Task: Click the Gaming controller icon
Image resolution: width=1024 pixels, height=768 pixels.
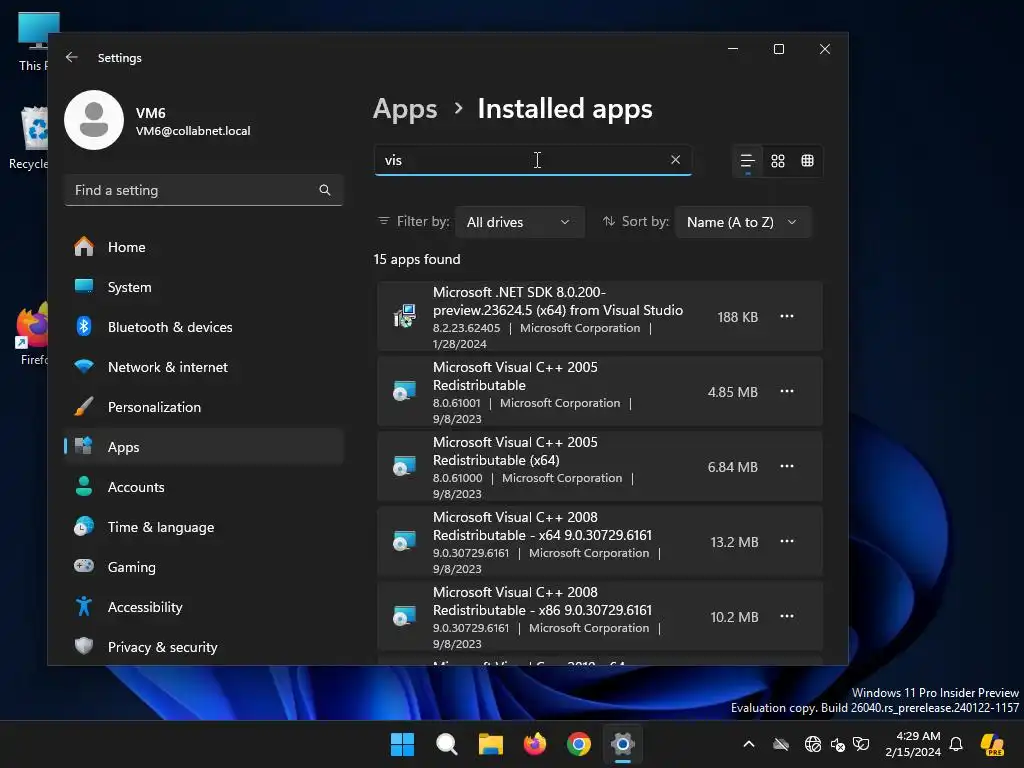Action: pos(84,566)
